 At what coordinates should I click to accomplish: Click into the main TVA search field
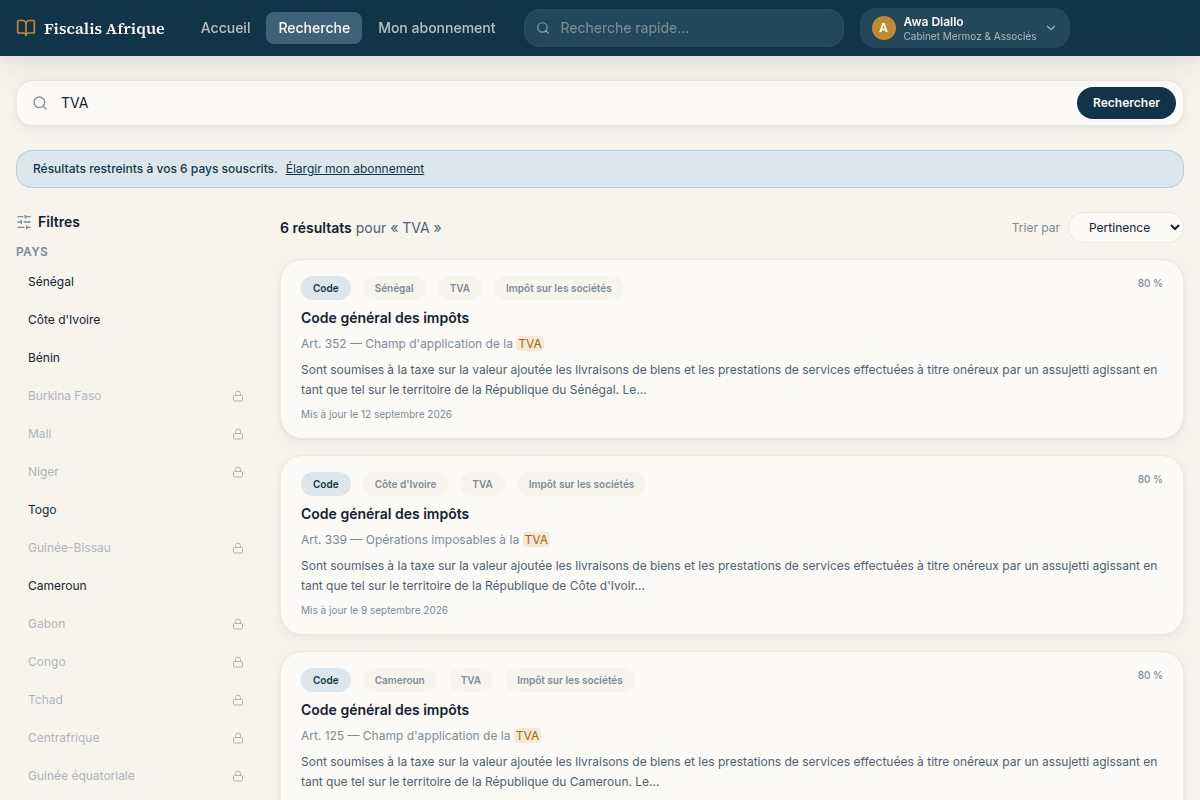tap(560, 103)
